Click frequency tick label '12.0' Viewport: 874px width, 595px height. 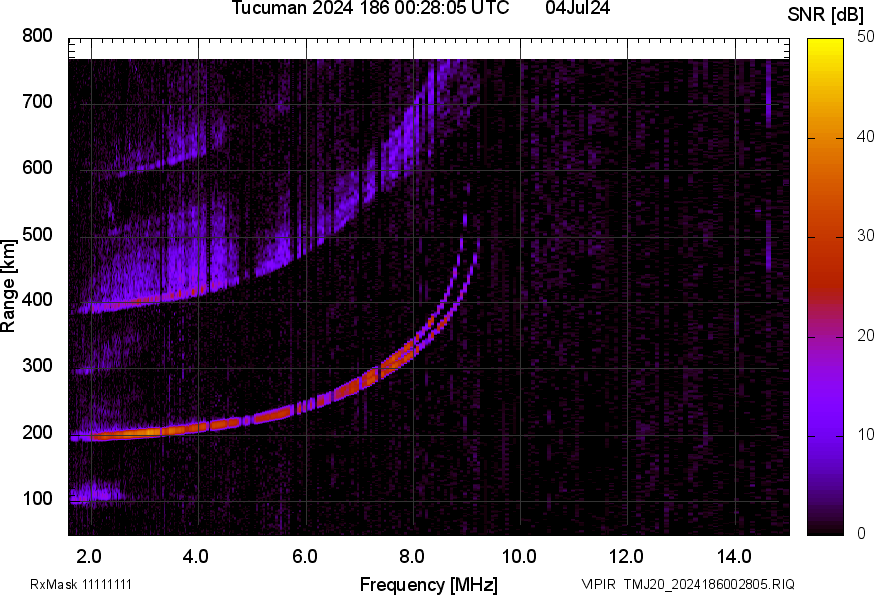(x=627, y=556)
